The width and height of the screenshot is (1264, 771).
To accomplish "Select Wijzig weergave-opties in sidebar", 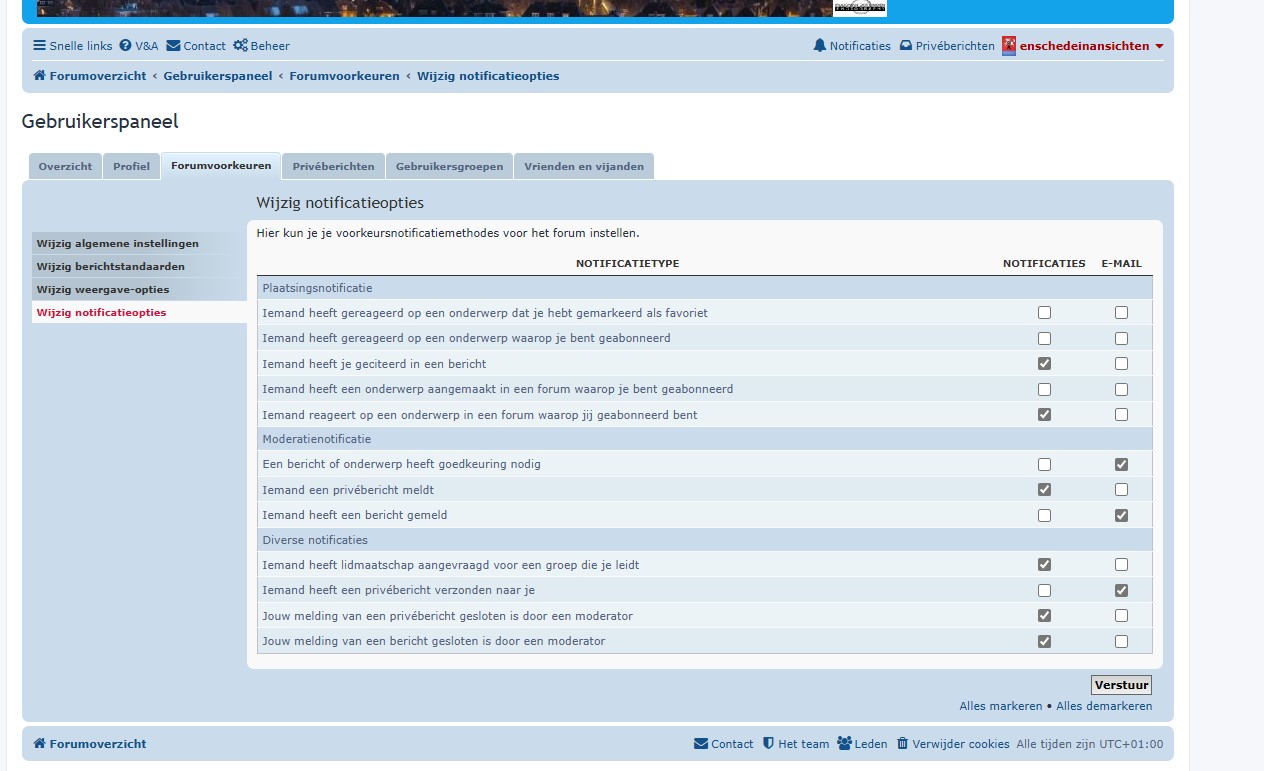I will pyautogui.click(x=103, y=290).
